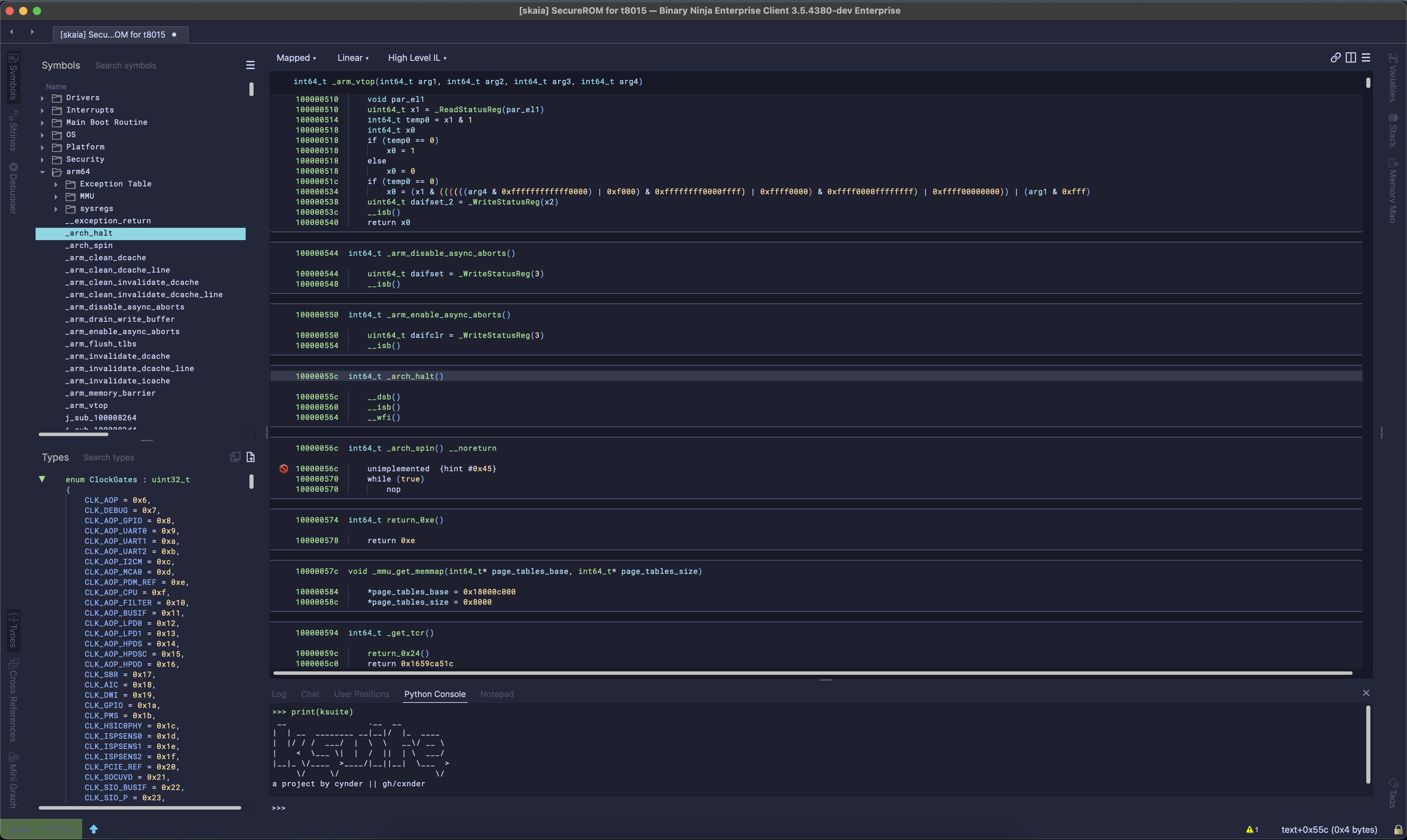Viewport: 1407px width, 840px height.
Task: Click the create new type icon
Action: [251, 457]
